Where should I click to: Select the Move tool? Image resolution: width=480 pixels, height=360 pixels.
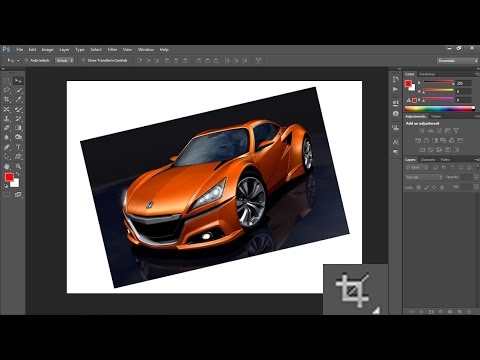point(18,81)
